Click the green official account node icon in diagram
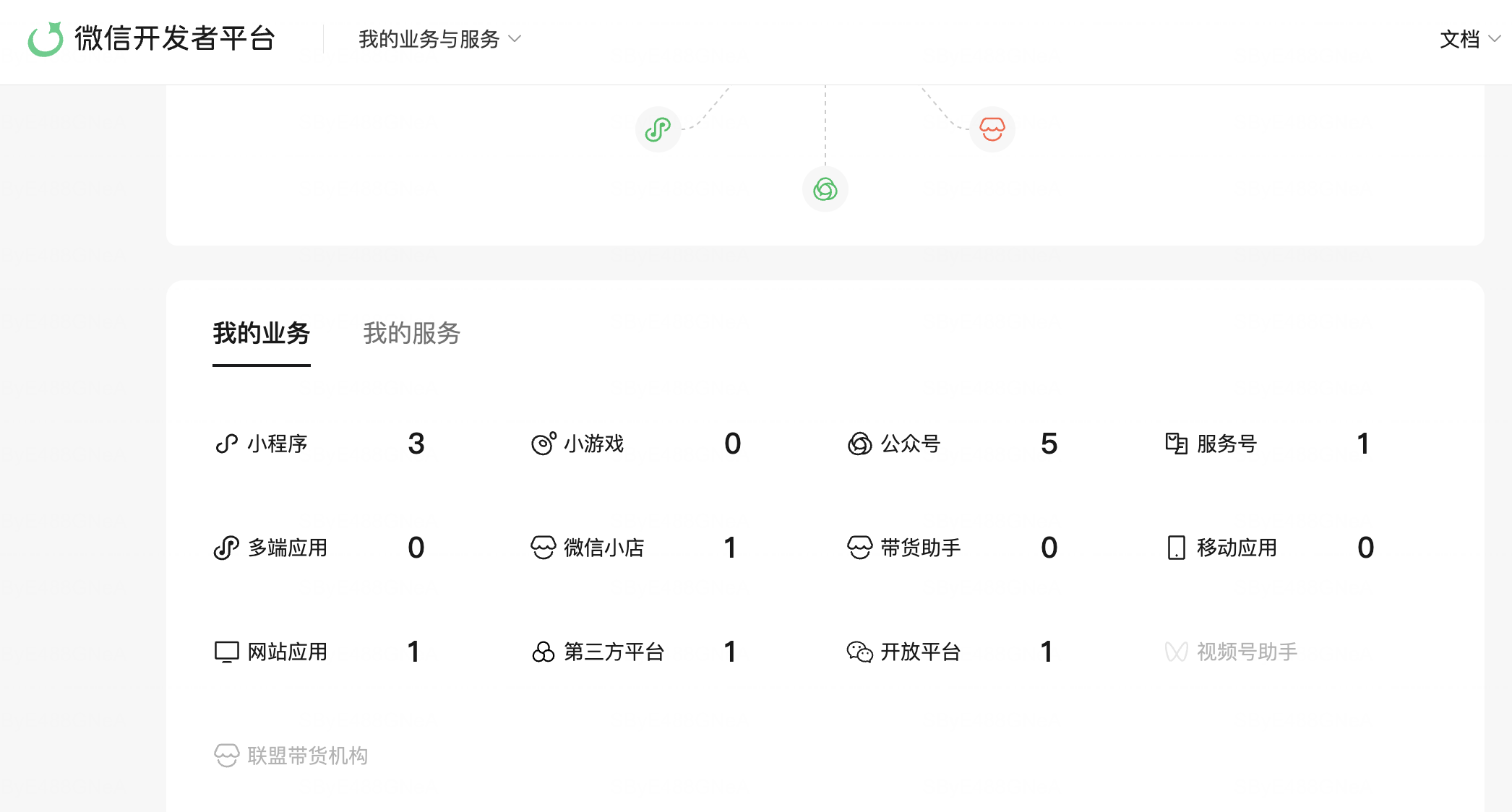This screenshot has width=1512, height=812. pos(825,189)
